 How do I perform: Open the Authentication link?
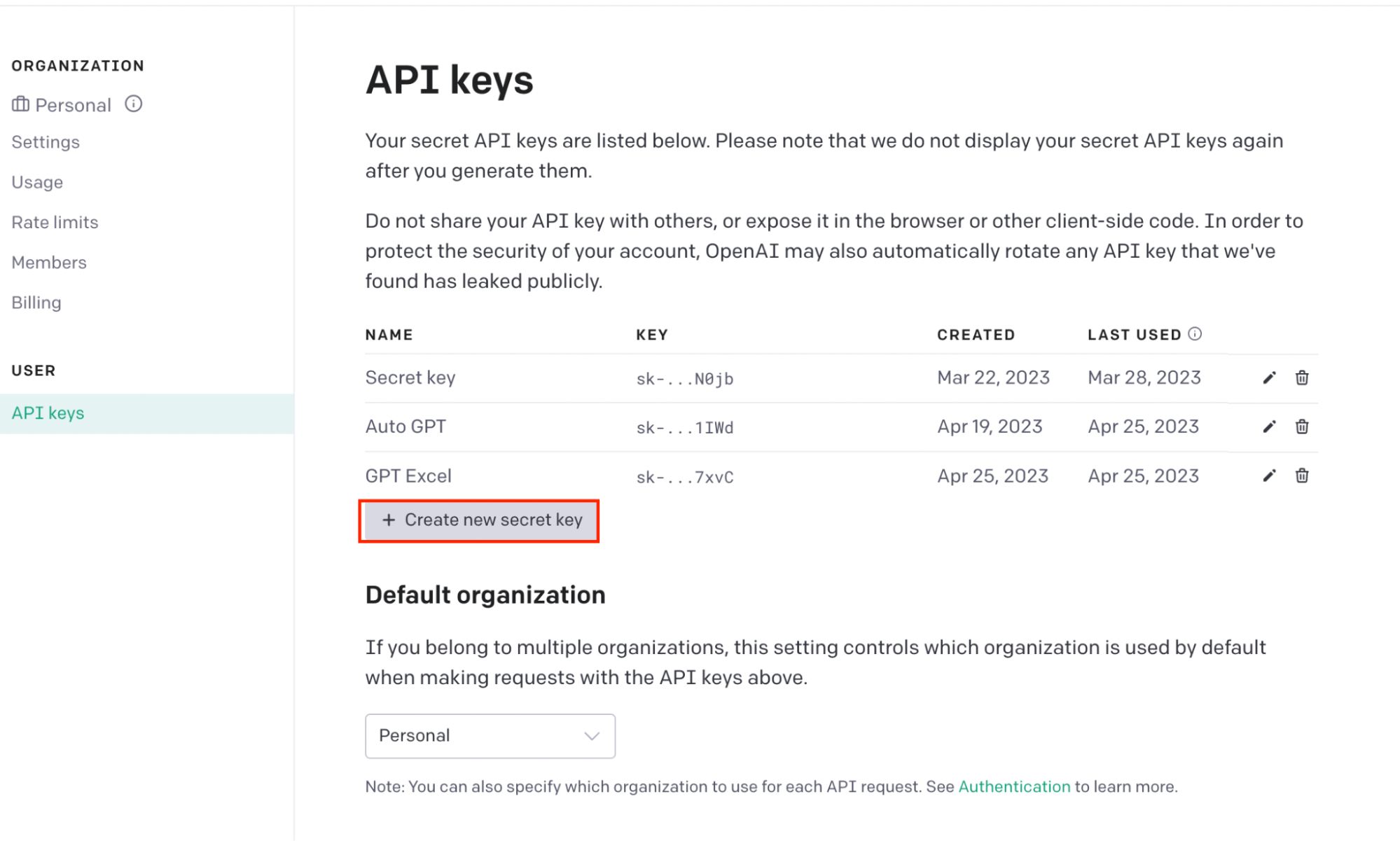1014,786
